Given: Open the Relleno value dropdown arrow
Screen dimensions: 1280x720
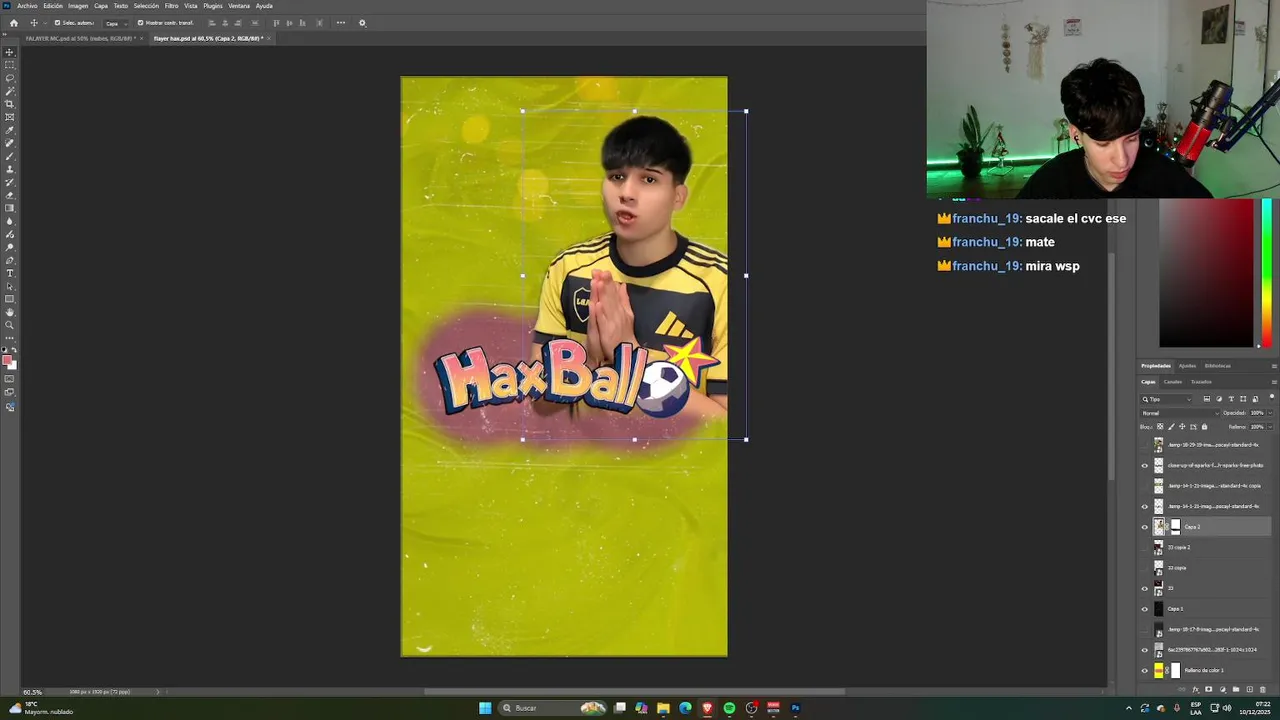Looking at the screenshot, I should coord(1270,427).
